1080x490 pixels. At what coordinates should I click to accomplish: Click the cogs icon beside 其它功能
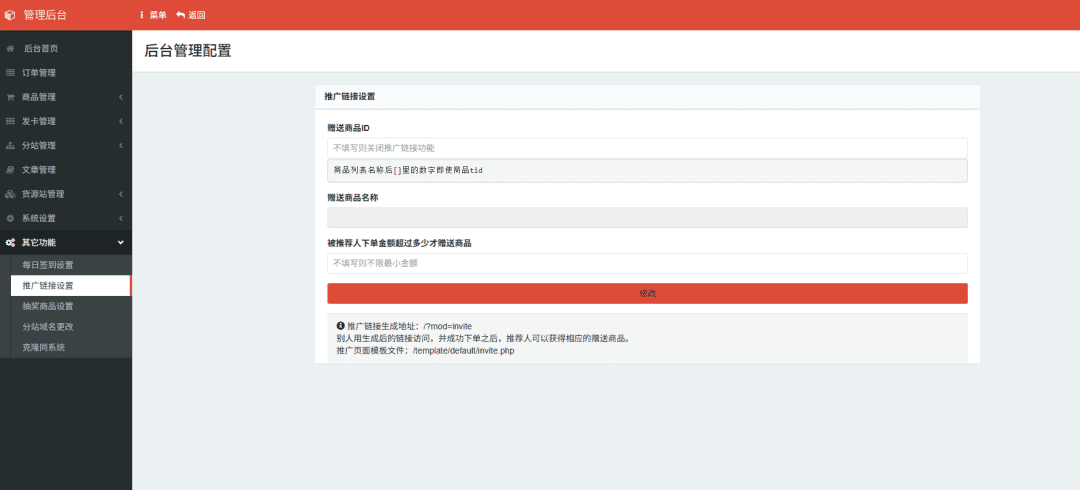[10, 242]
